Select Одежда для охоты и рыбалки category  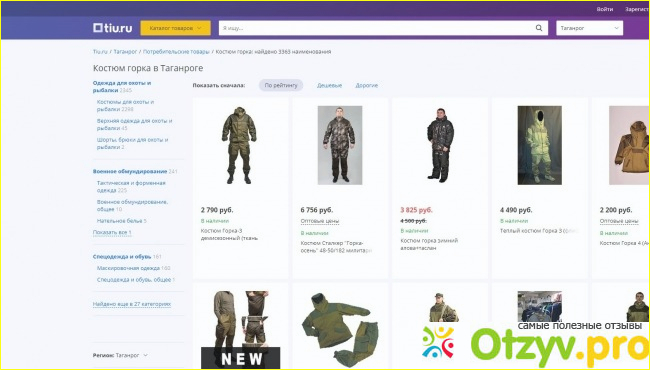pyautogui.click(x=122, y=86)
